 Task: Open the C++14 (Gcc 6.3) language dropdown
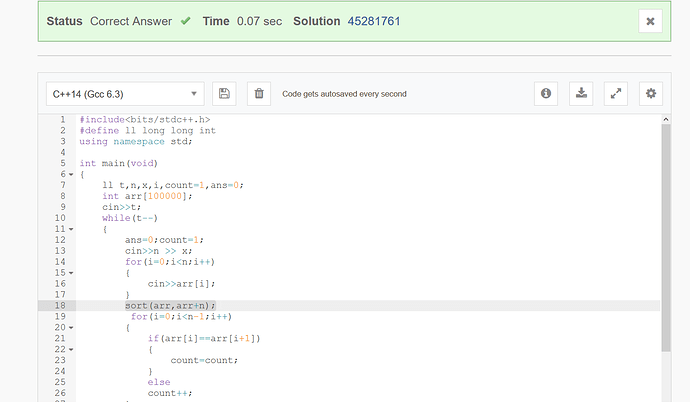pyautogui.click(x=125, y=94)
